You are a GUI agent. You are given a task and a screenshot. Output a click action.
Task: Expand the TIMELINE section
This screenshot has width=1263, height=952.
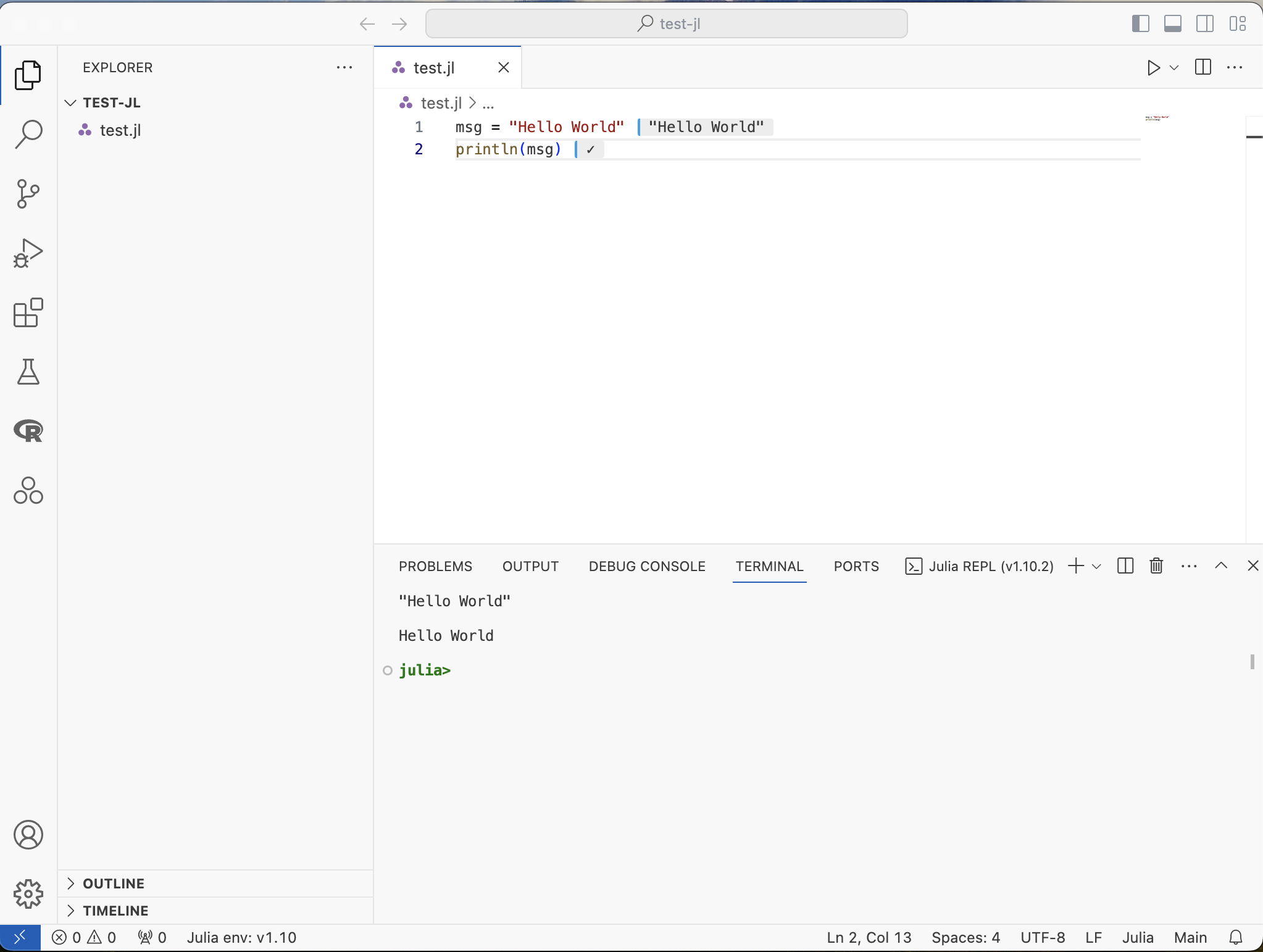tap(115, 911)
